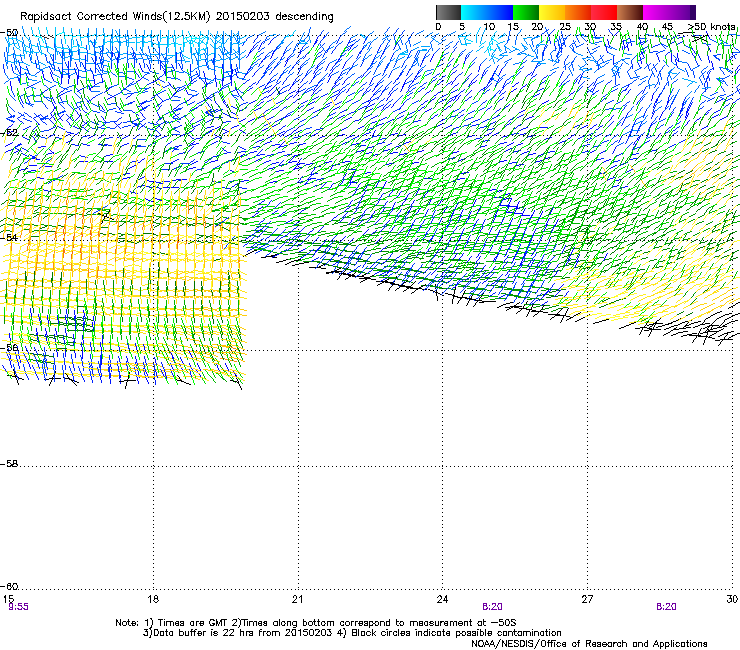Click the magenta 40-45 knots legend swatch
Image resolution: width=740 pixels, height=650 pixels.
click(656, 12)
